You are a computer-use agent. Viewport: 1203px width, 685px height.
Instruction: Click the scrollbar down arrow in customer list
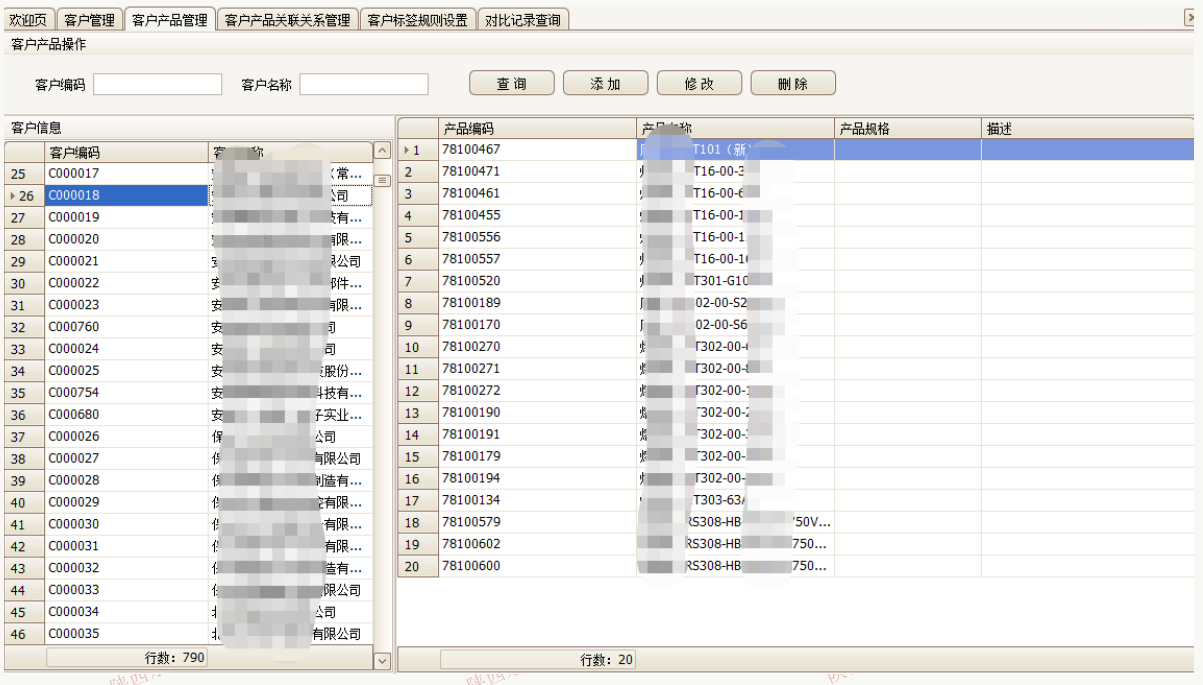(x=382, y=660)
